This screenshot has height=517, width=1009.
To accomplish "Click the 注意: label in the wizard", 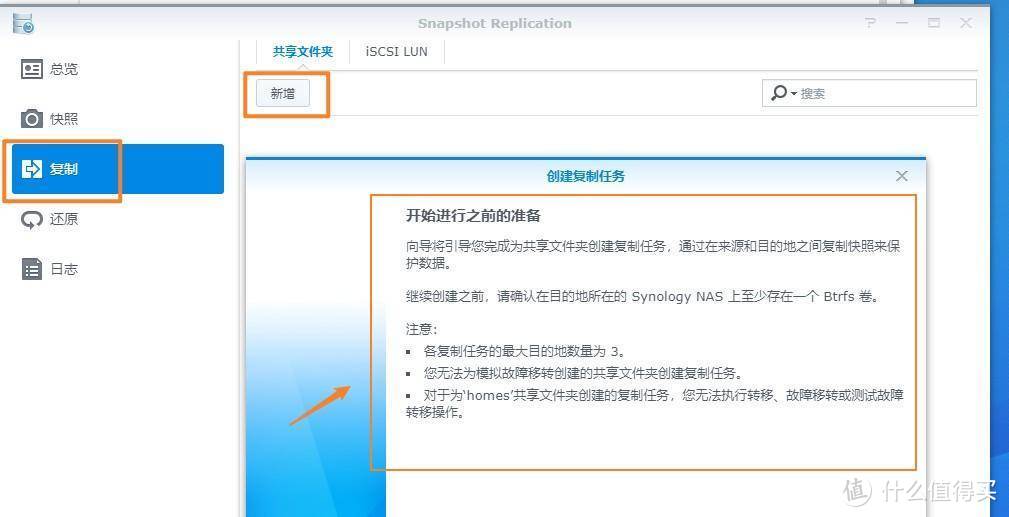I will [x=421, y=329].
